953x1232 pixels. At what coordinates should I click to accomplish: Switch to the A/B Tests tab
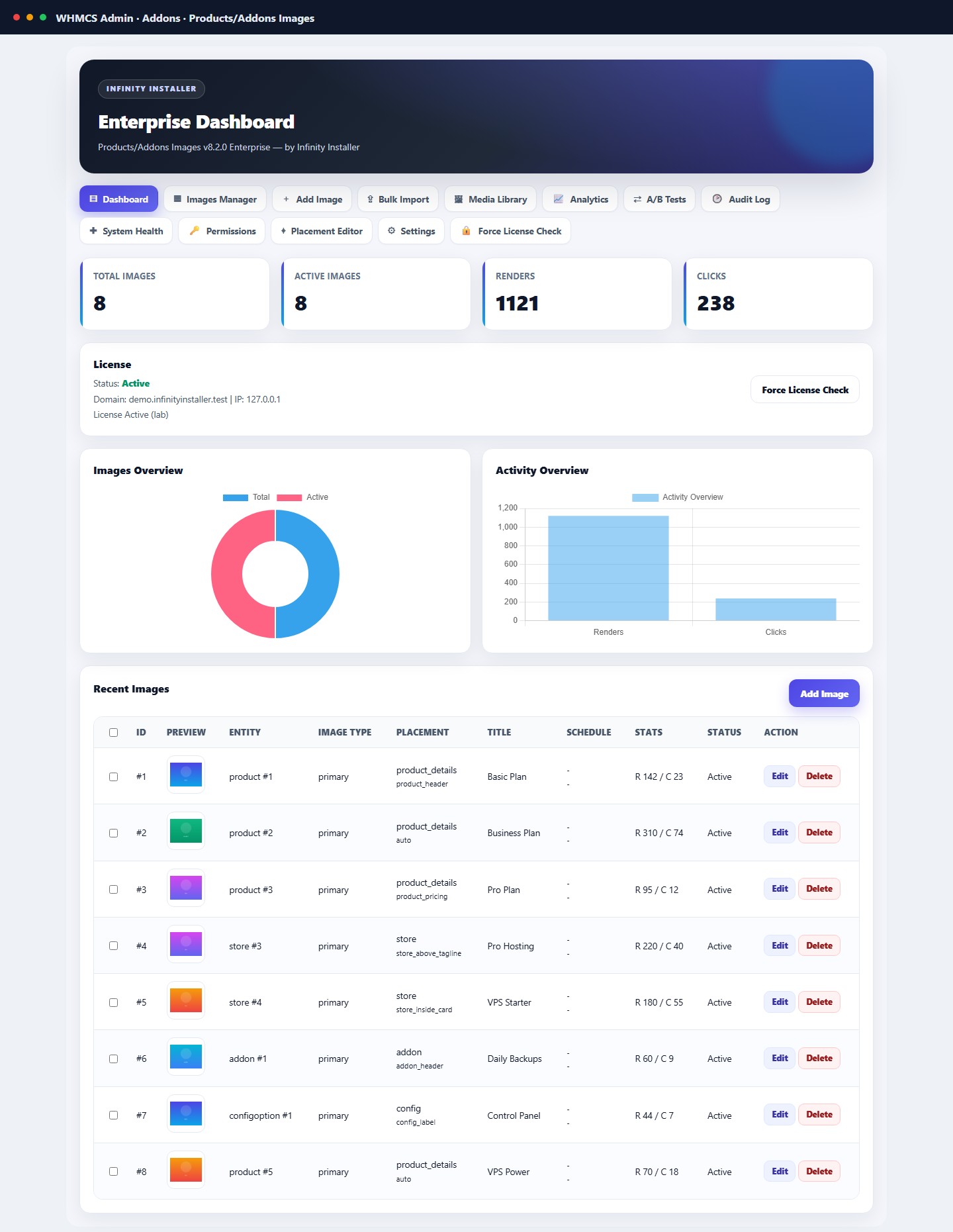(659, 199)
